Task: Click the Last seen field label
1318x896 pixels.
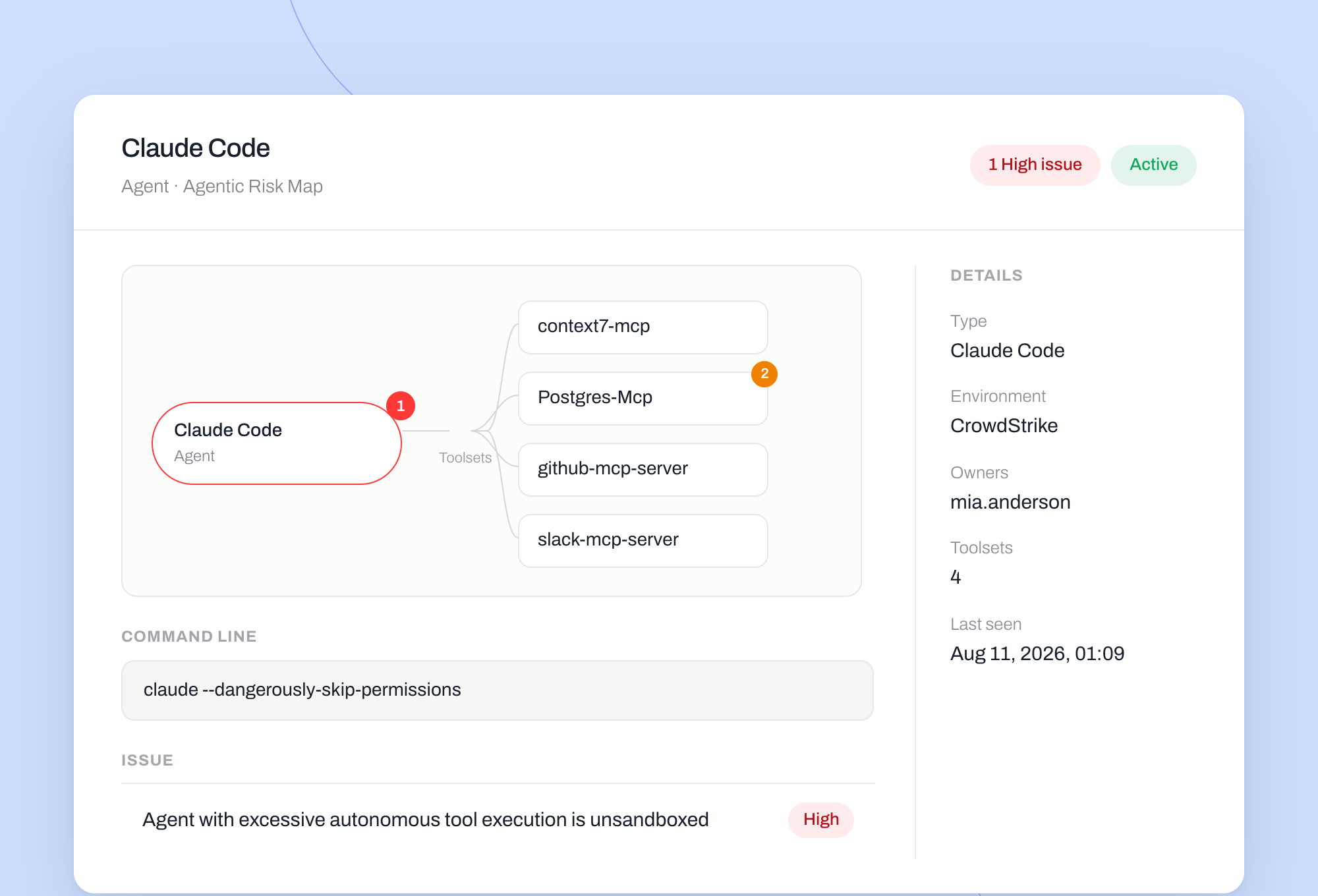Action: [986, 624]
